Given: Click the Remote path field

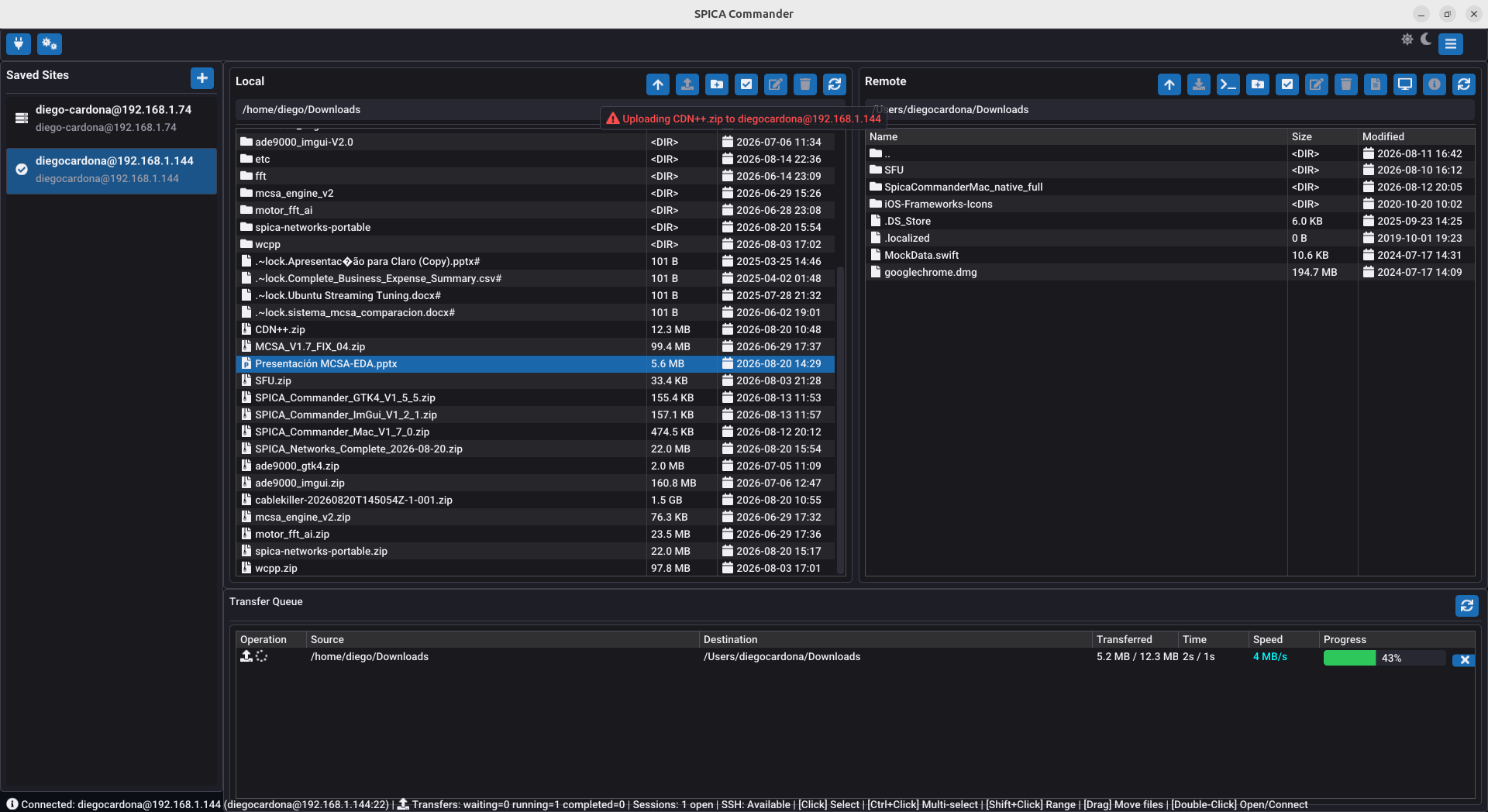Looking at the screenshot, I should (x=1169, y=110).
